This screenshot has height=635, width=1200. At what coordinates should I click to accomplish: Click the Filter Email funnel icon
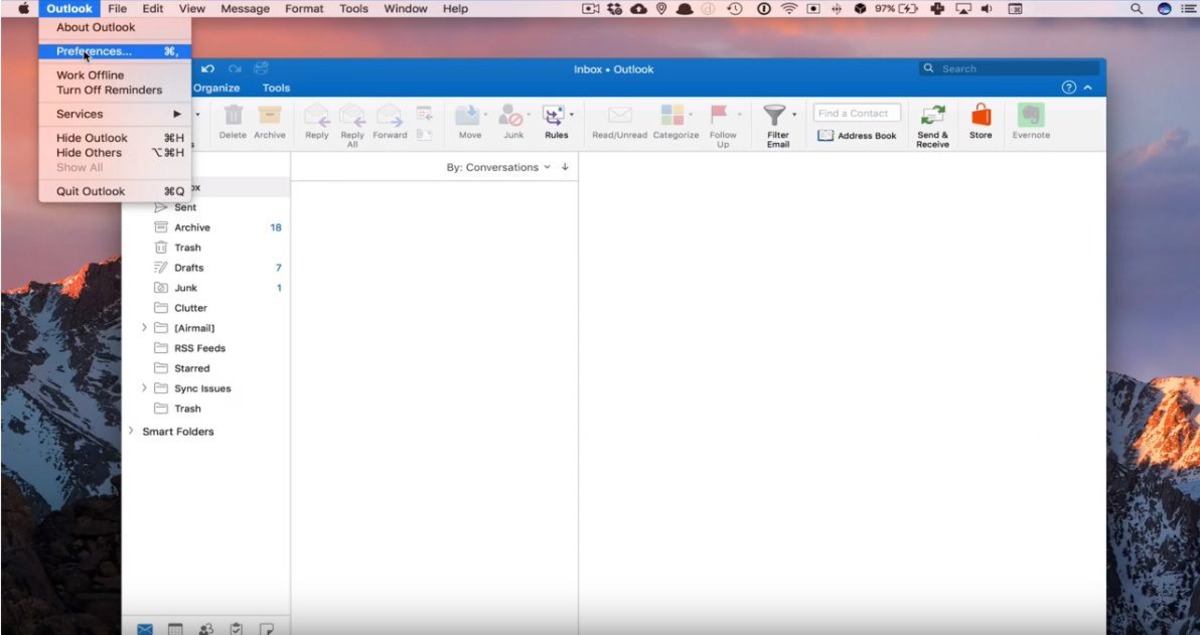[775, 116]
